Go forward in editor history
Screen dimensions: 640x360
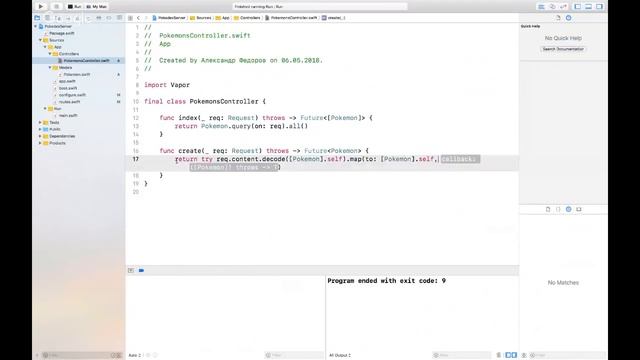point(146,18)
